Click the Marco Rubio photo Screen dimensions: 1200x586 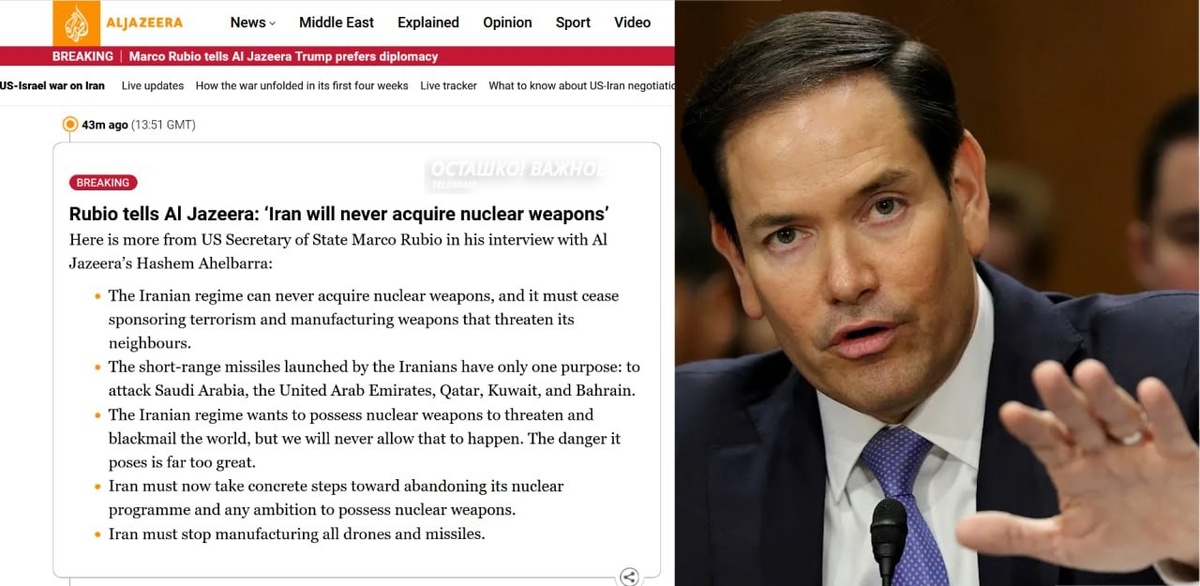pos(937,293)
